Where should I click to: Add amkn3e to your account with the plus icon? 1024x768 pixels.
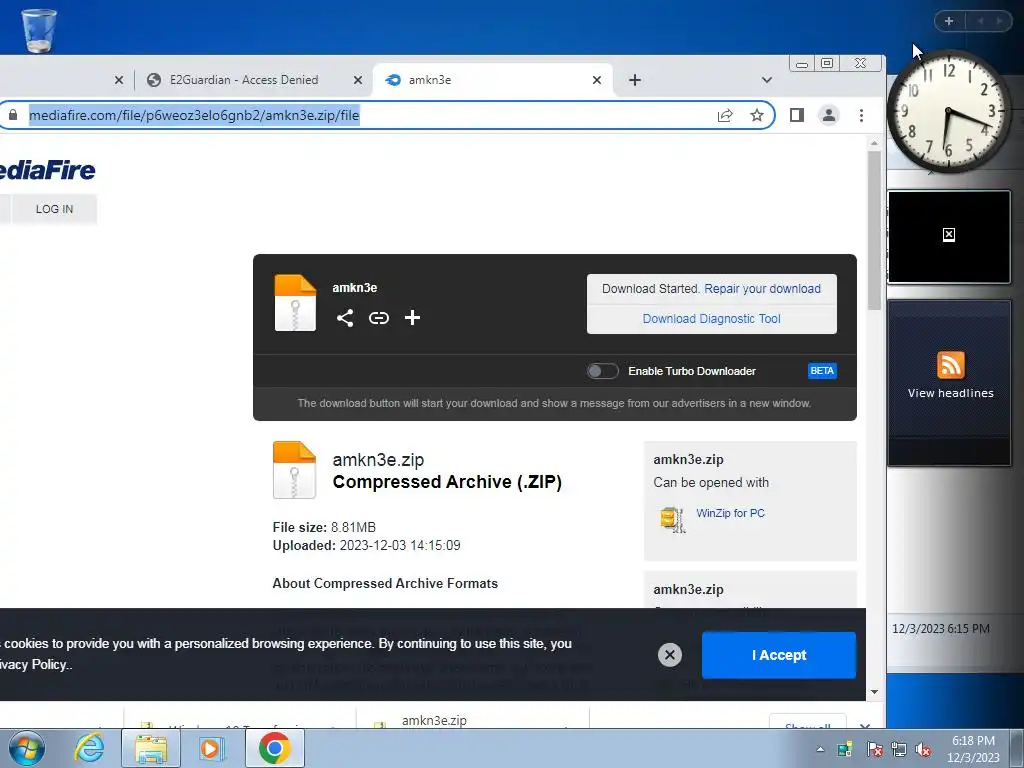pos(412,318)
